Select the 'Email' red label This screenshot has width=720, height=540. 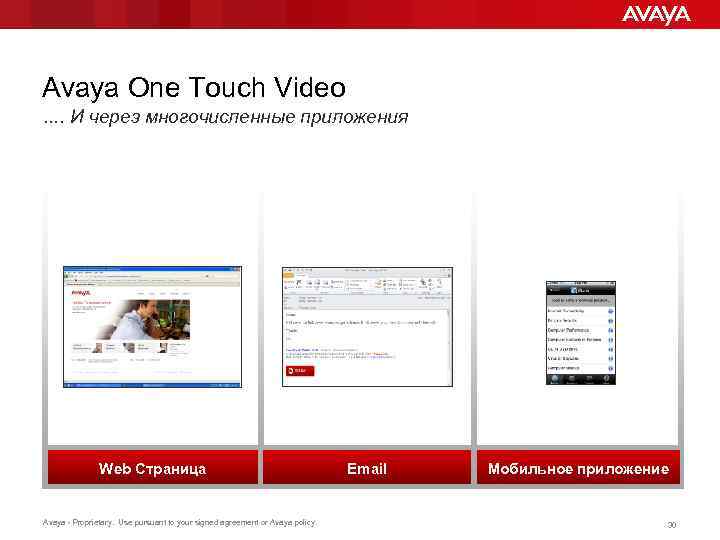[x=367, y=468]
